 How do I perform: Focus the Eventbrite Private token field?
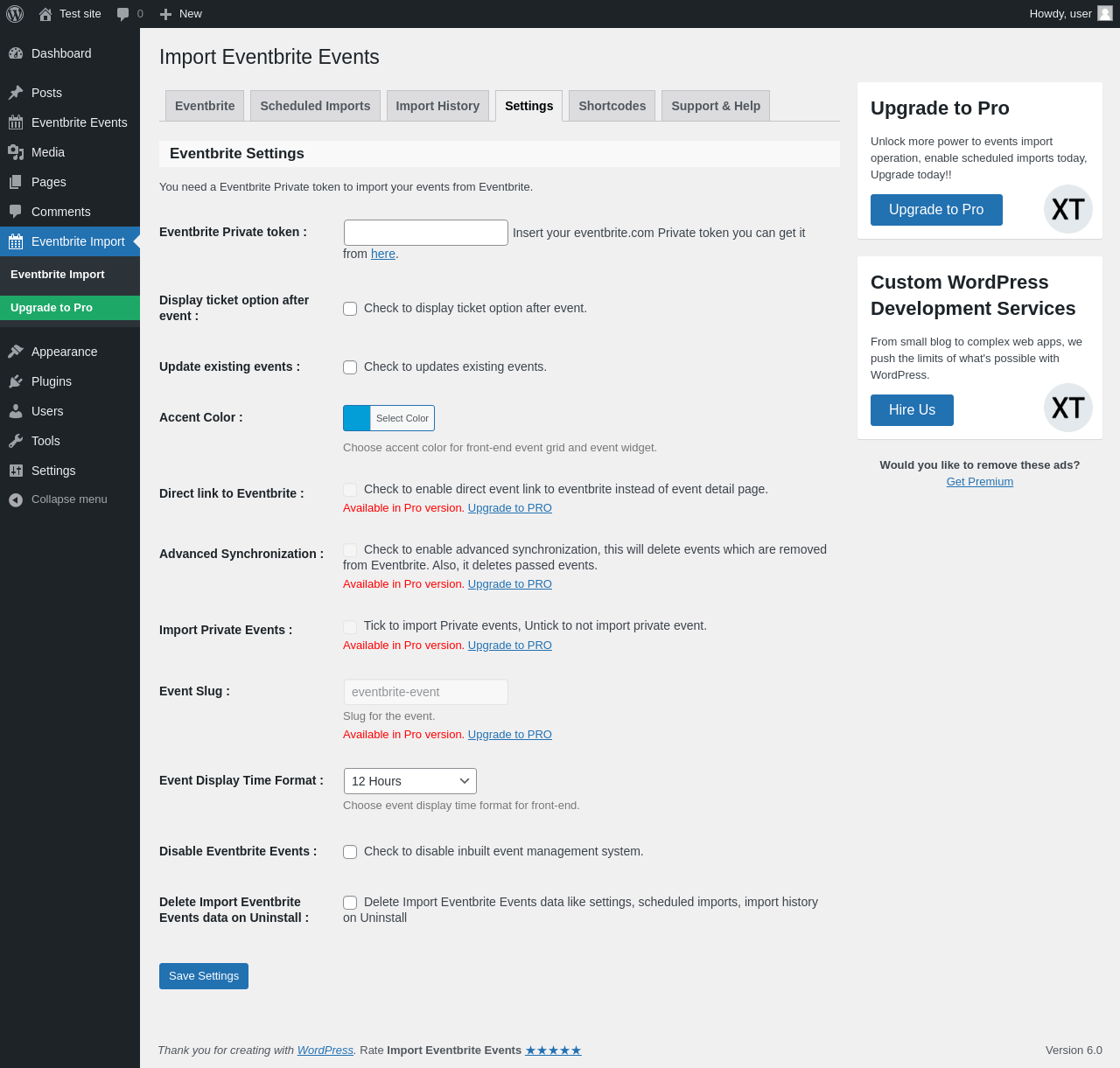426,233
